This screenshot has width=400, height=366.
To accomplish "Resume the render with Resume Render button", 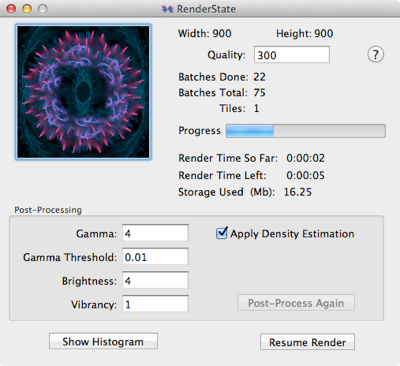I will (x=307, y=342).
